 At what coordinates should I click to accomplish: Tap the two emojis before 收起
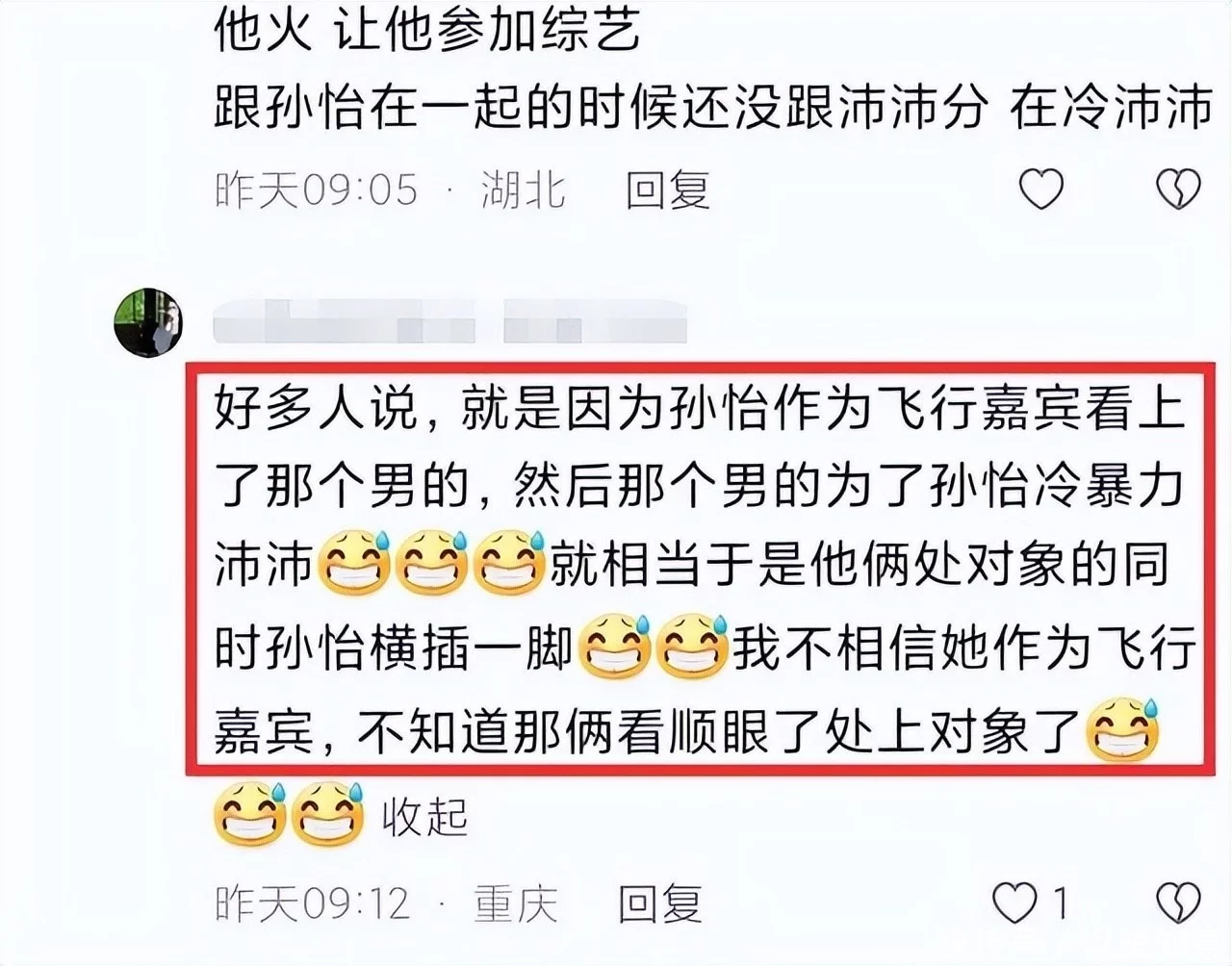[289, 814]
